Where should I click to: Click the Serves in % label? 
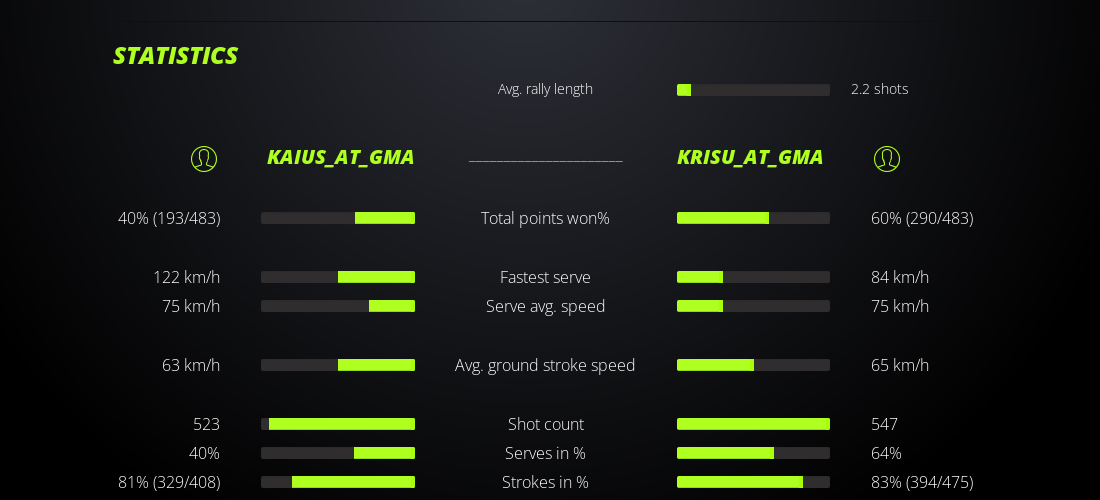click(x=545, y=453)
